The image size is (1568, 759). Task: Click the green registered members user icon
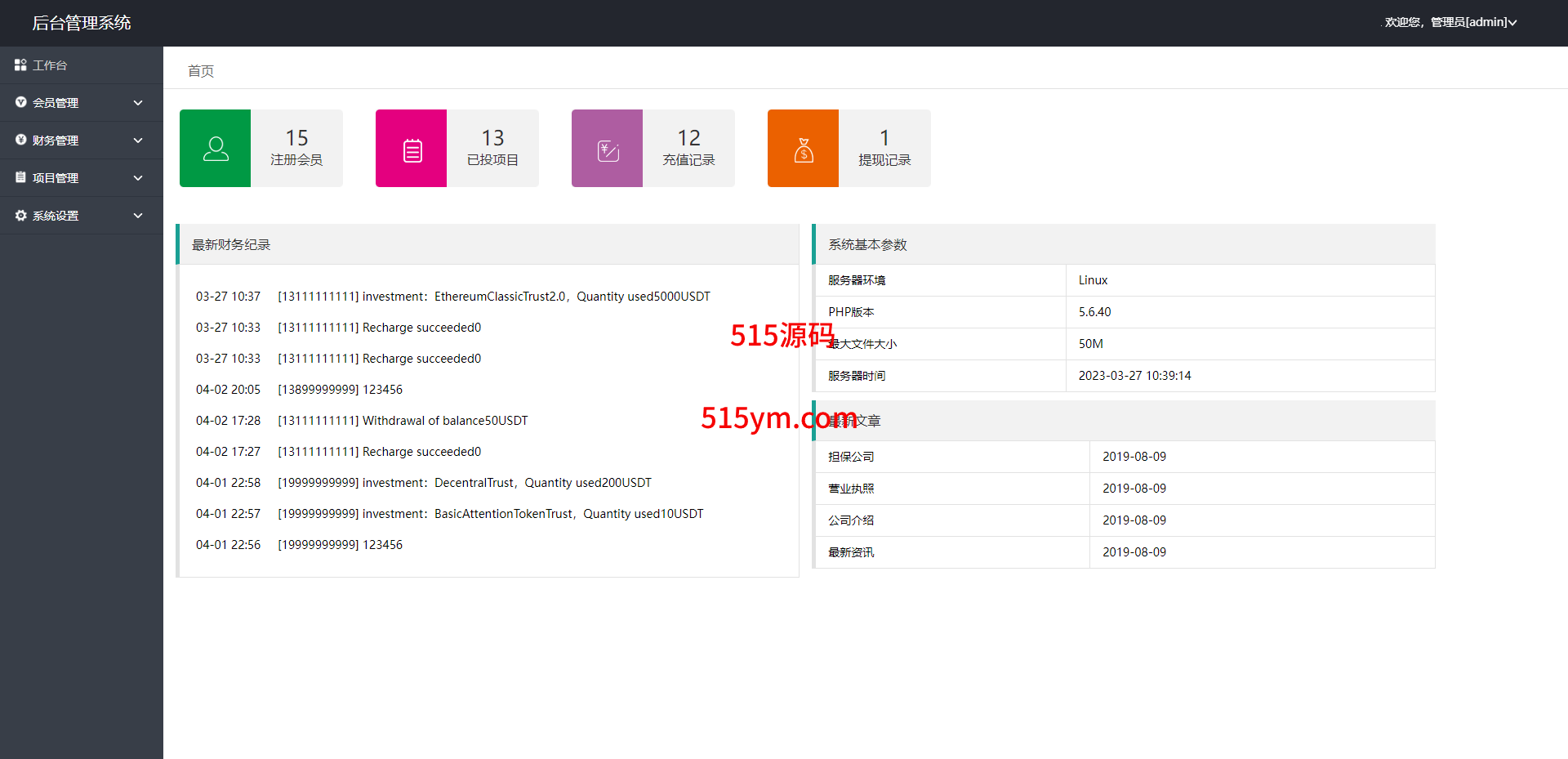[216, 149]
